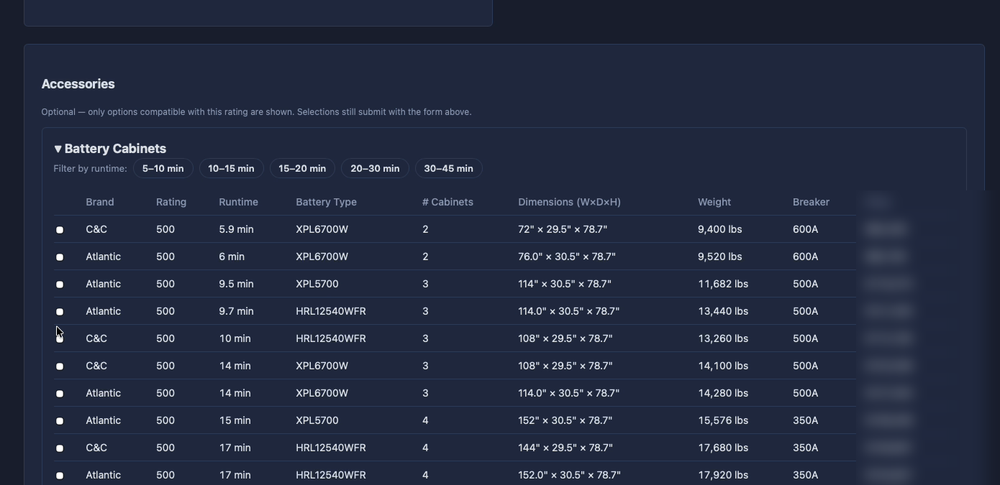Click the # Cabinets column header
1000x485 pixels.
click(448, 202)
